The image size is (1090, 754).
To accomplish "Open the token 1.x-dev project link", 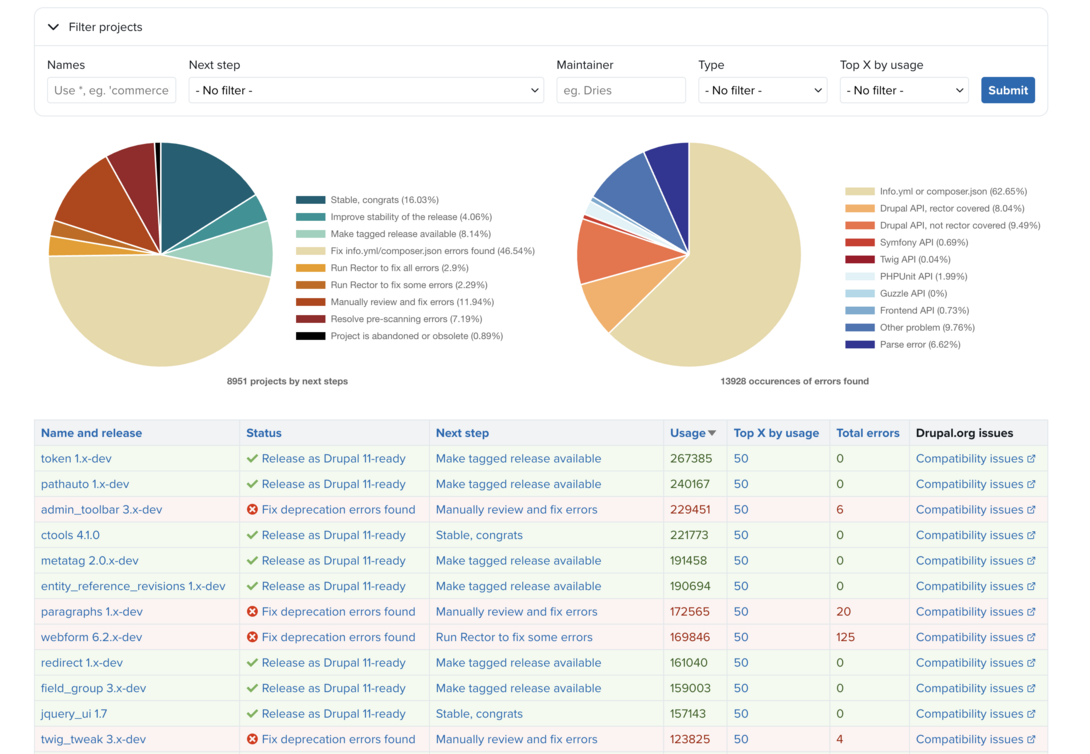I will pos(77,458).
